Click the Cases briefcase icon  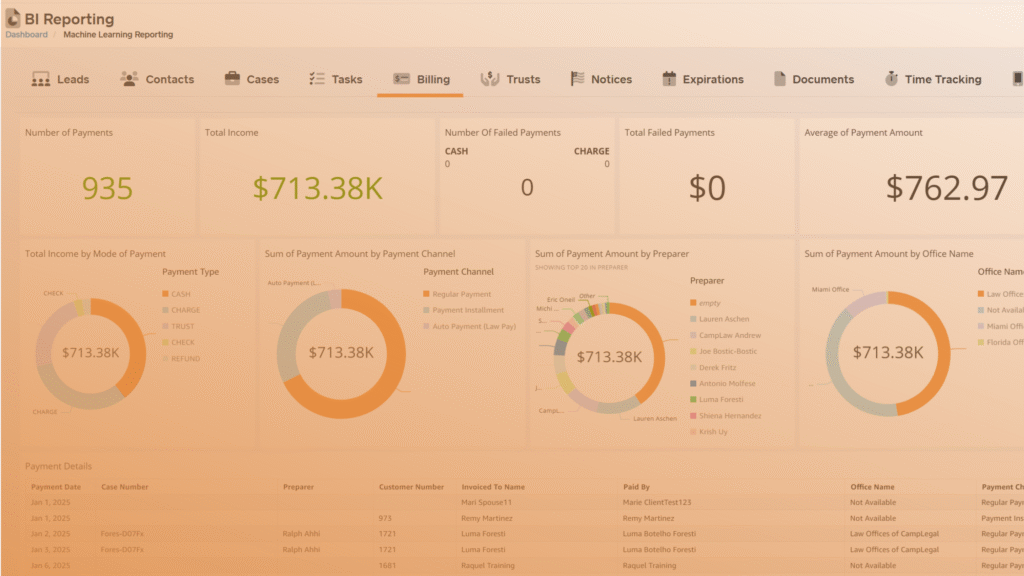tap(232, 79)
